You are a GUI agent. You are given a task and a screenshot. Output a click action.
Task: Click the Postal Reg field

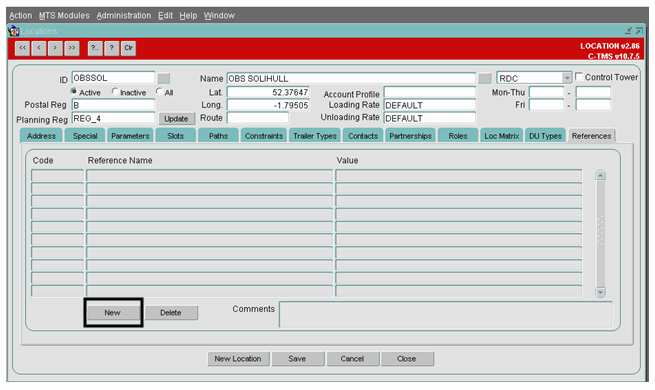[113, 105]
